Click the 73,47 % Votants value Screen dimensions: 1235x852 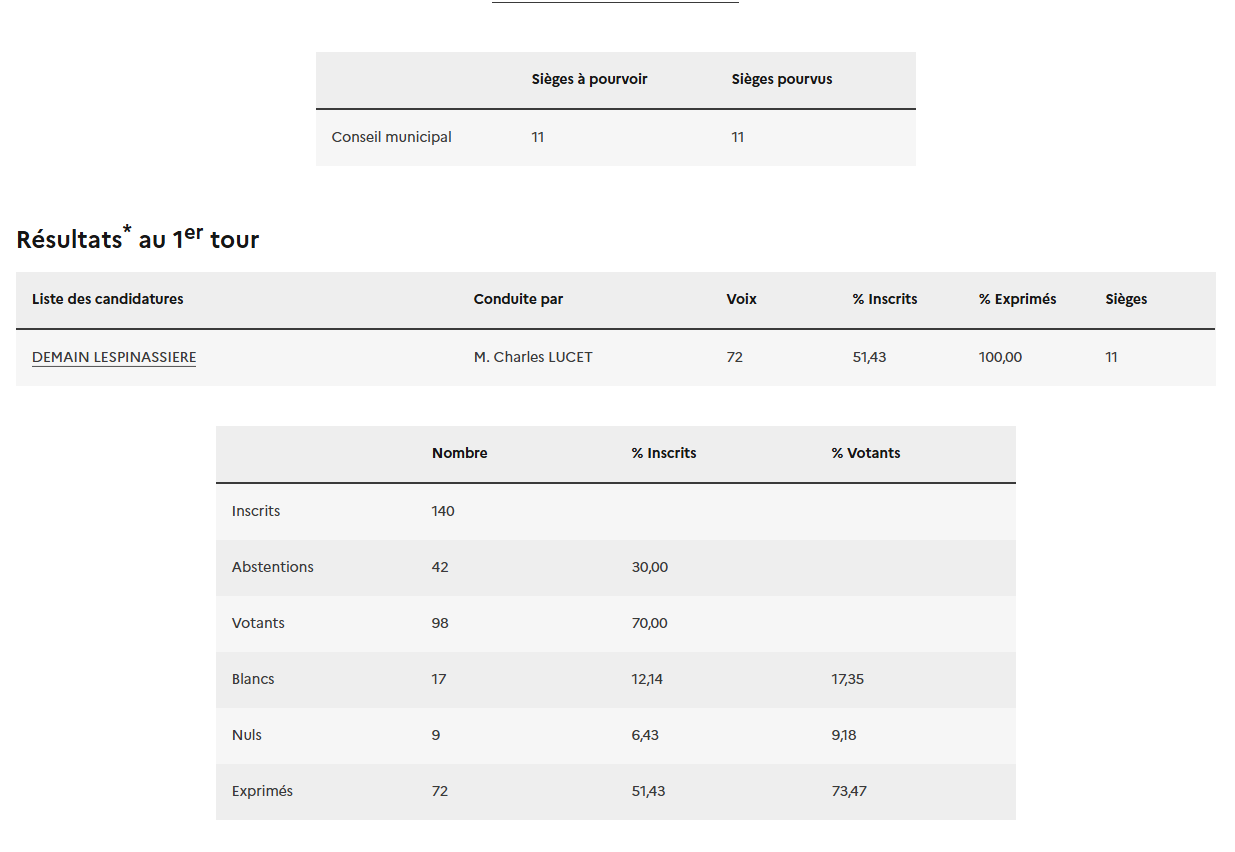tap(849, 791)
